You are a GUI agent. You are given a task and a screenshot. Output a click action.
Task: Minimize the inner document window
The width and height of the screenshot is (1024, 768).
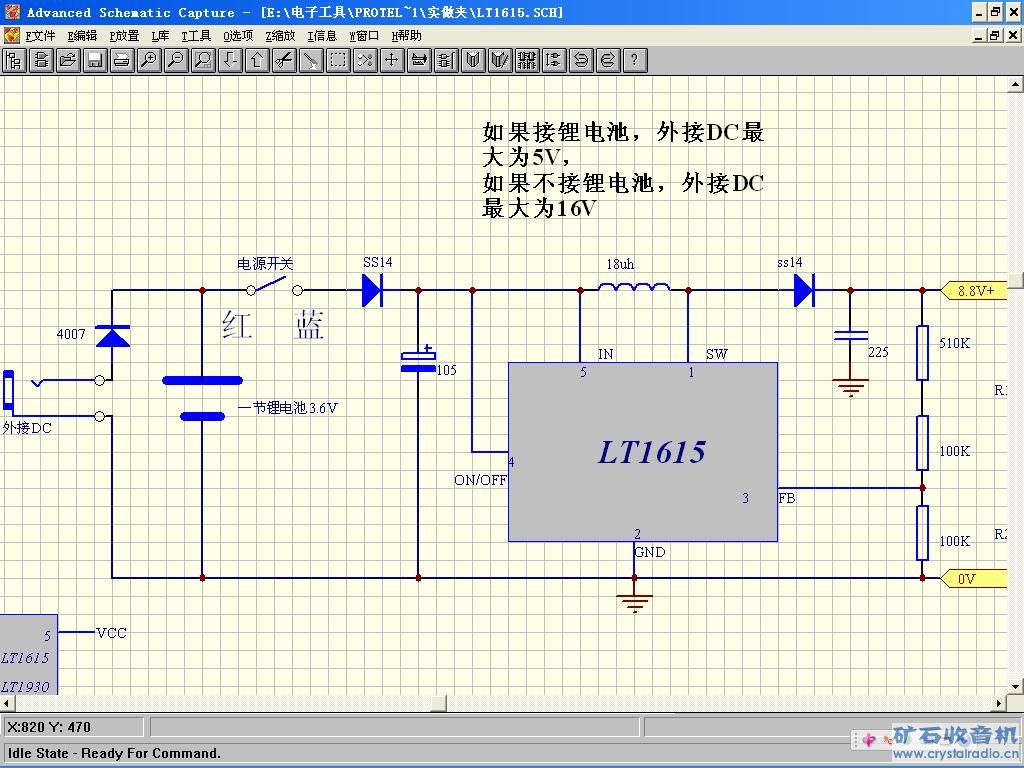pos(978,35)
